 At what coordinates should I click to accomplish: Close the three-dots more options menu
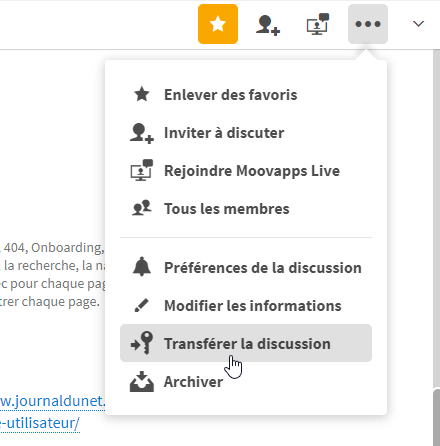pyautogui.click(x=368, y=24)
